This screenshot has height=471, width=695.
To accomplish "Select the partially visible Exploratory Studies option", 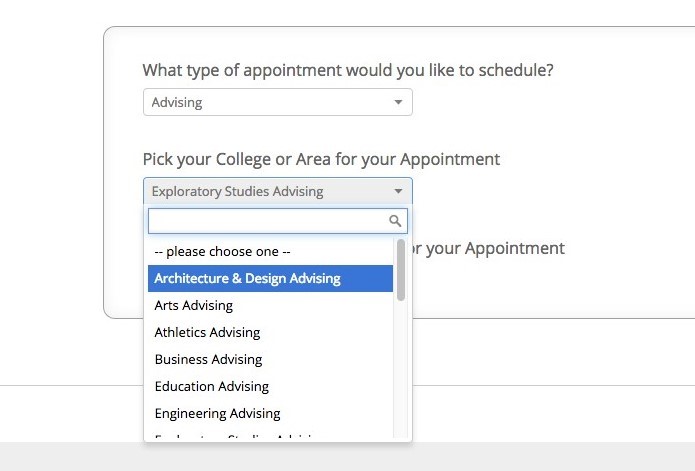I will [x=235, y=437].
